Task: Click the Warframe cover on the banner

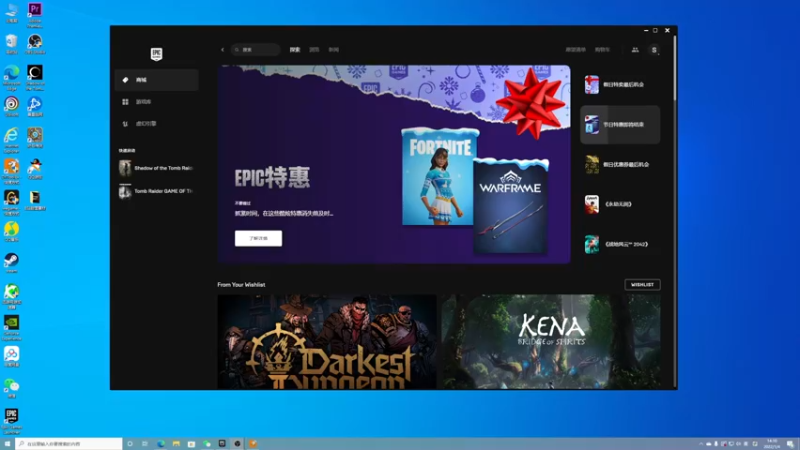Action: 511,206
